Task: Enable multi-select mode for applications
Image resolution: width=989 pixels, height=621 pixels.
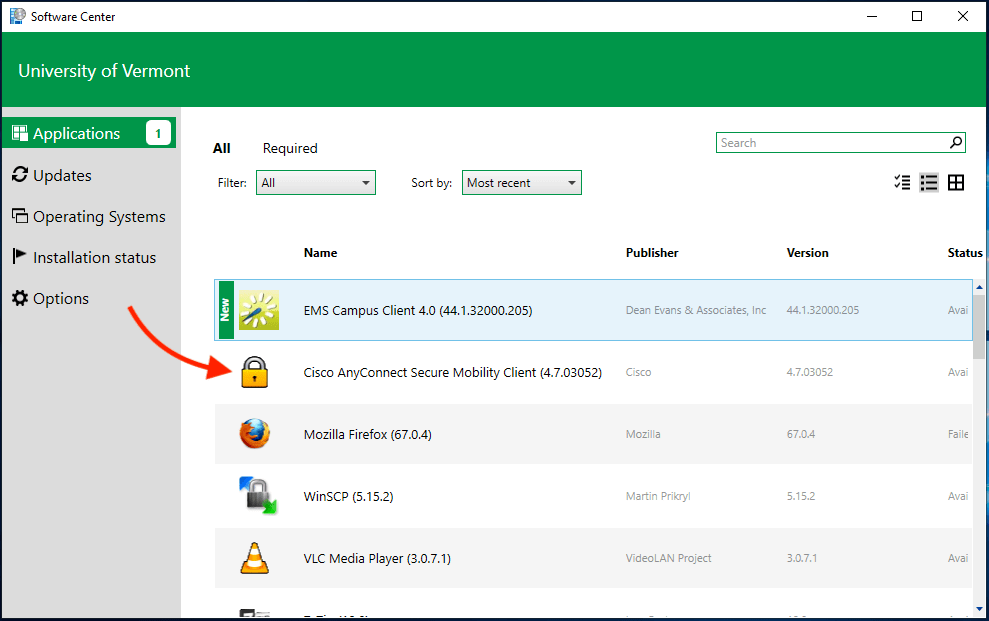Action: 901,182
